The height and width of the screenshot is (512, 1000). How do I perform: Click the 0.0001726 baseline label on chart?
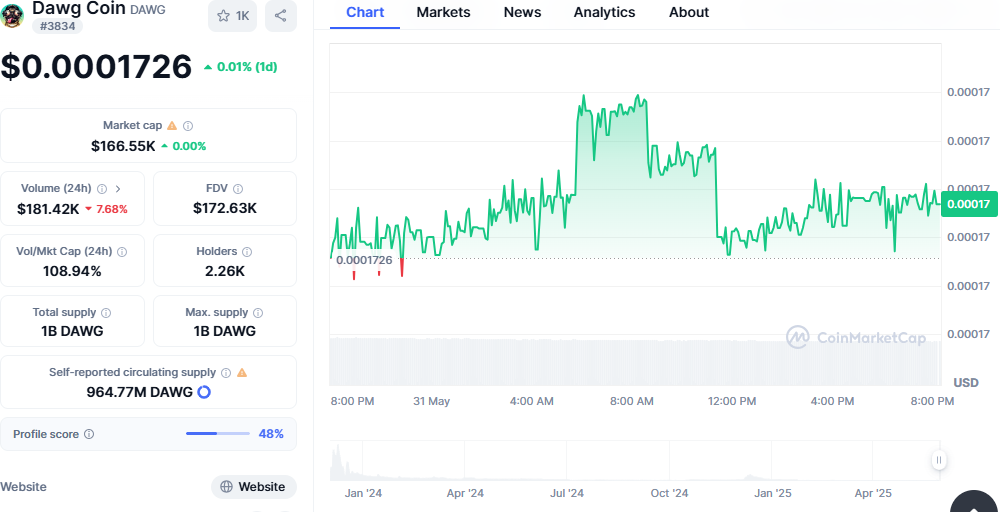(x=364, y=260)
